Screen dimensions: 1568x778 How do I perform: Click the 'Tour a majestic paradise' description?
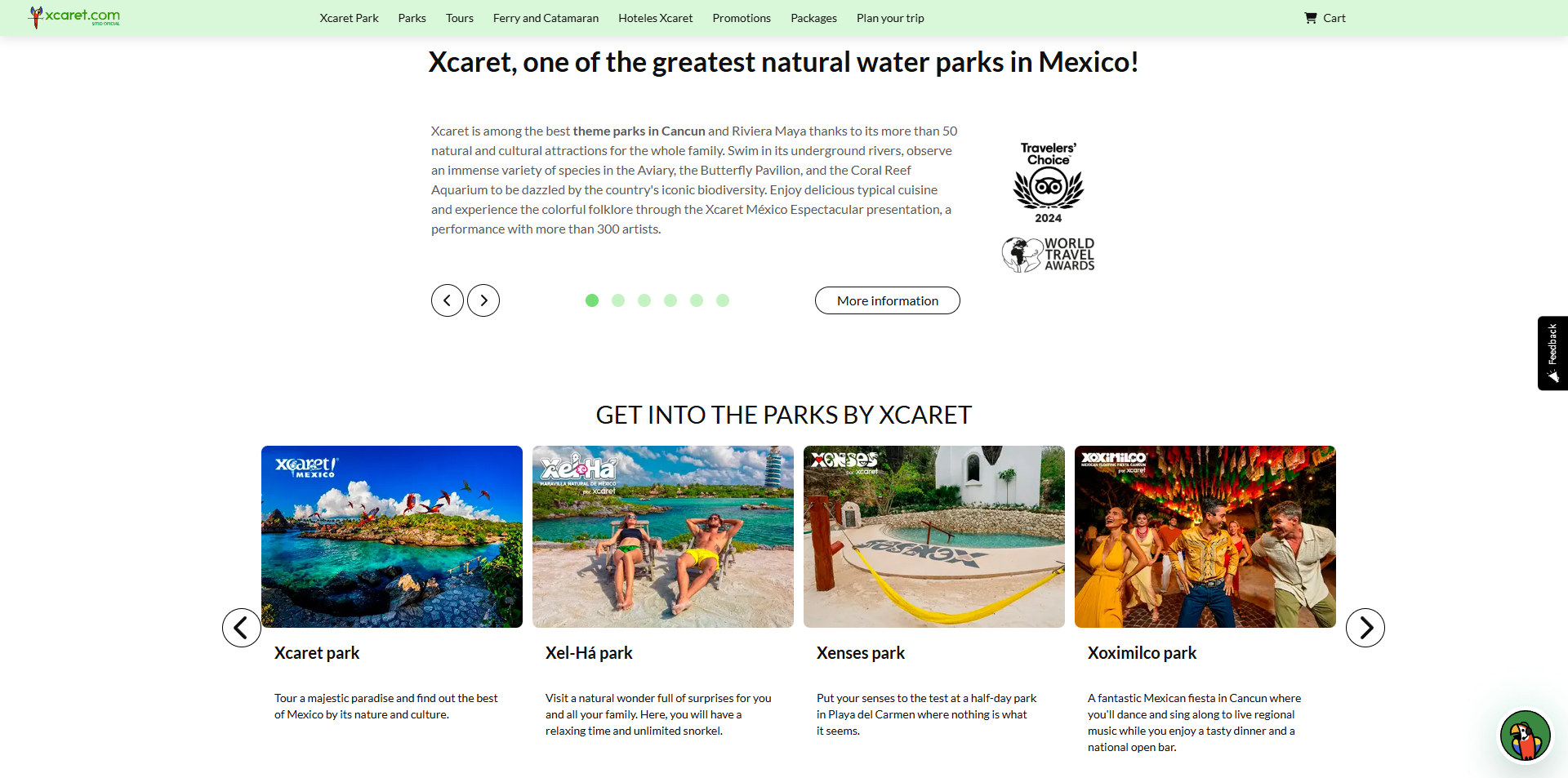pyautogui.click(x=386, y=706)
